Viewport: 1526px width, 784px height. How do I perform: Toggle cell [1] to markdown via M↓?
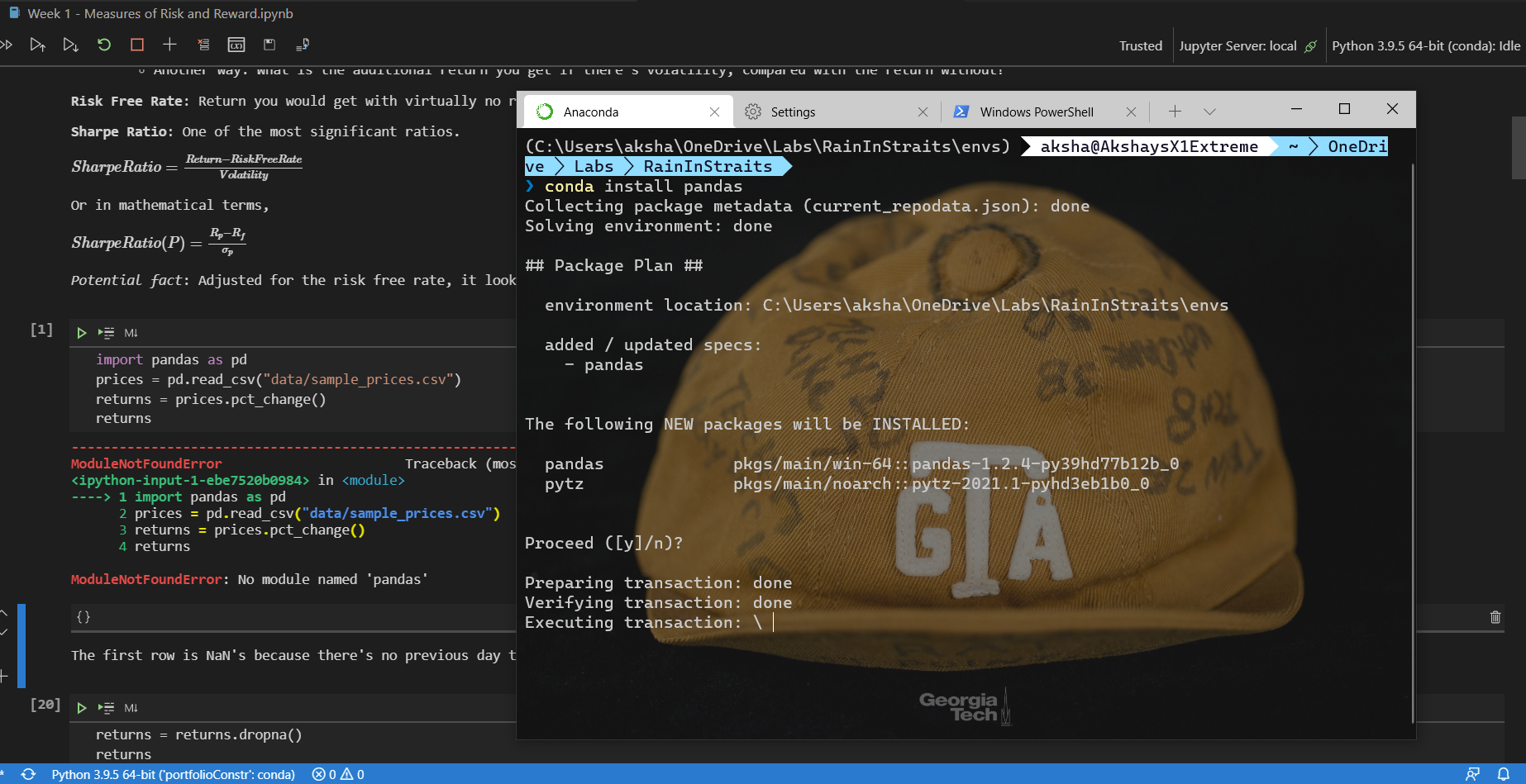pyautogui.click(x=131, y=333)
